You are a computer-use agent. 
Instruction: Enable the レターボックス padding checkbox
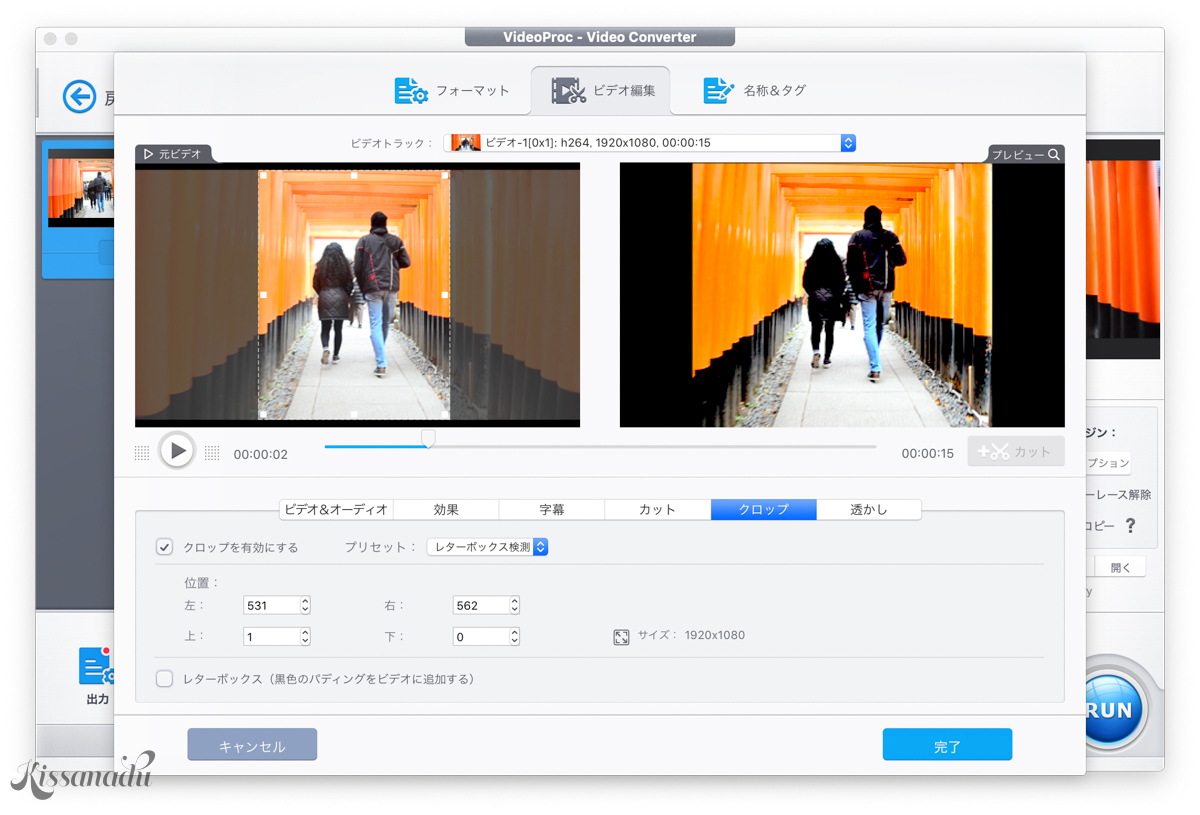164,678
